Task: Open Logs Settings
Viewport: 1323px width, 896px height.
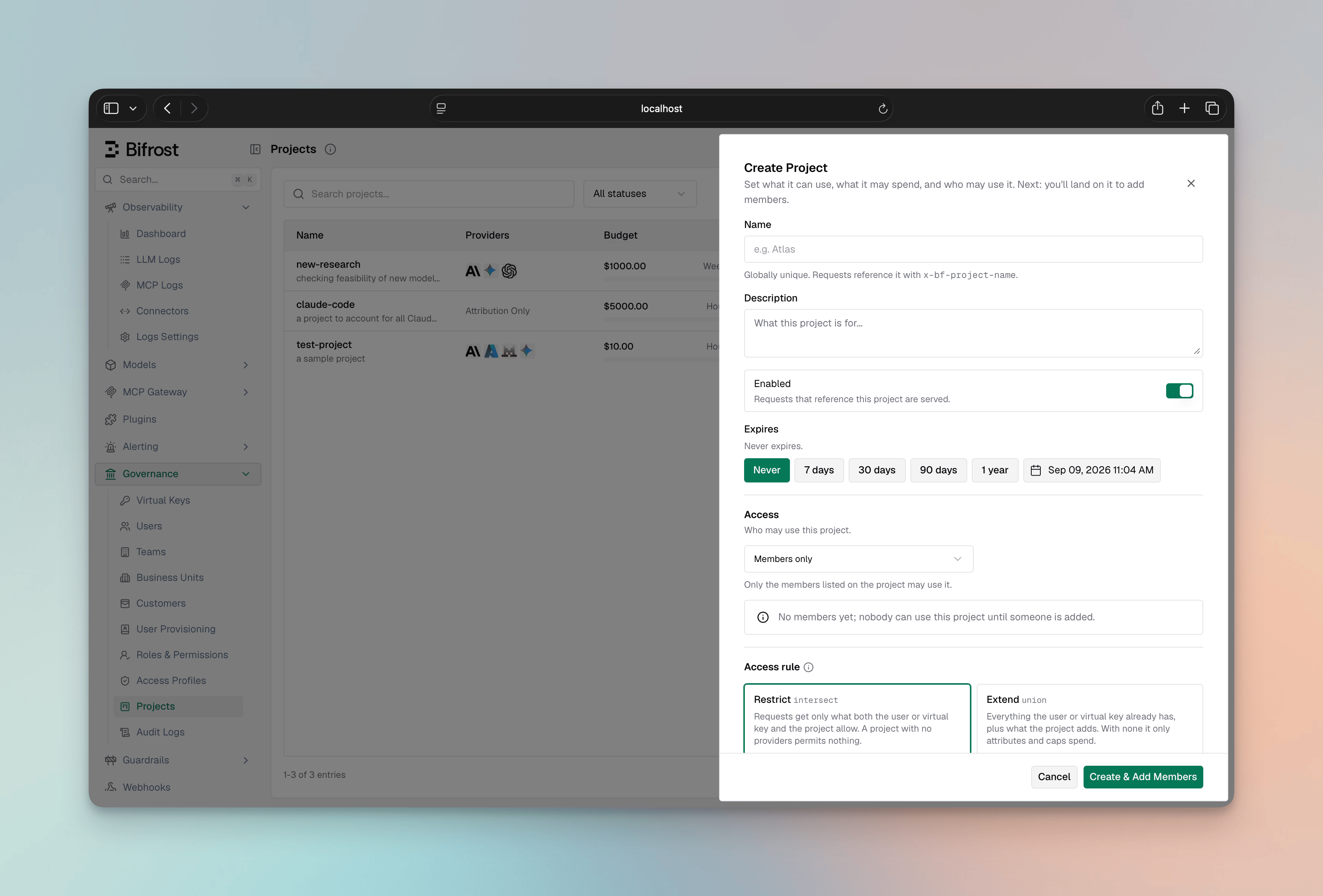Action: pos(167,336)
